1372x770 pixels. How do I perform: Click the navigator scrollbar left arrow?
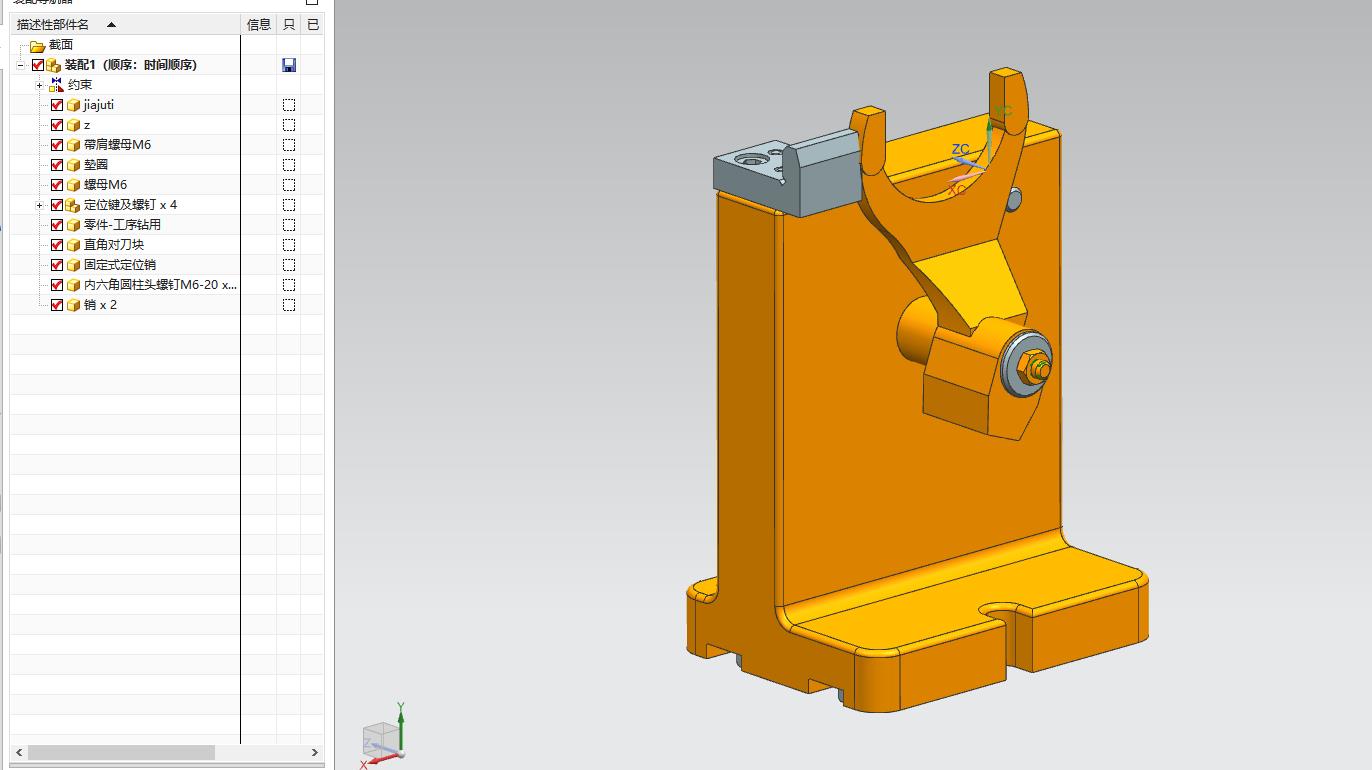click(x=19, y=752)
